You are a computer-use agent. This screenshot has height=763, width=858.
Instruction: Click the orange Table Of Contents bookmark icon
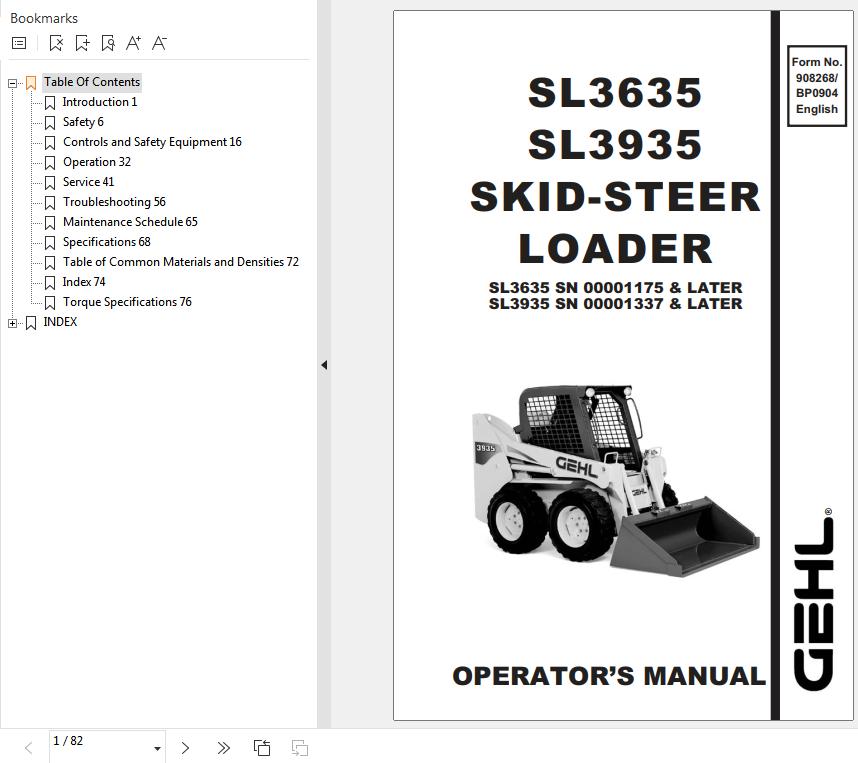(31, 83)
